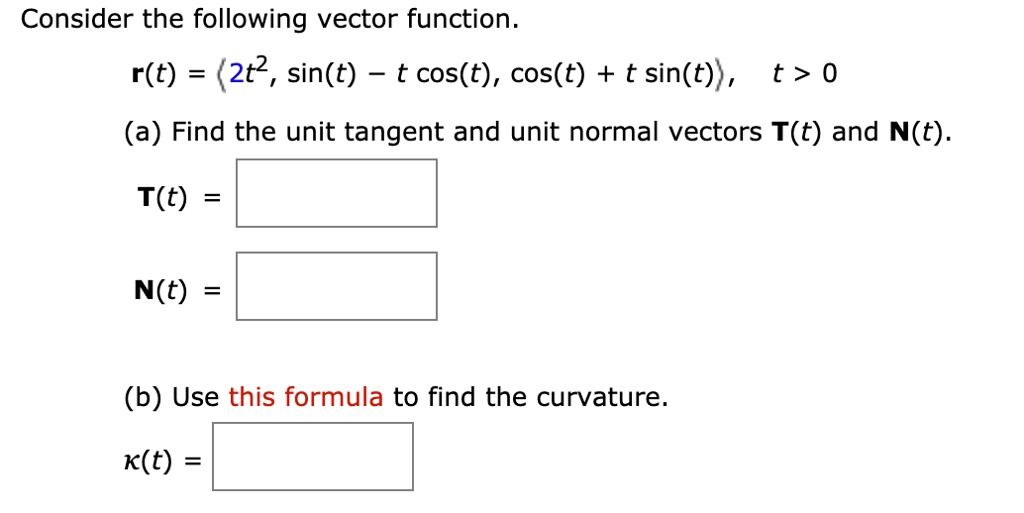Click "to find the curvature" text
This screenshot has width=1024, height=513.
(531, 397)
